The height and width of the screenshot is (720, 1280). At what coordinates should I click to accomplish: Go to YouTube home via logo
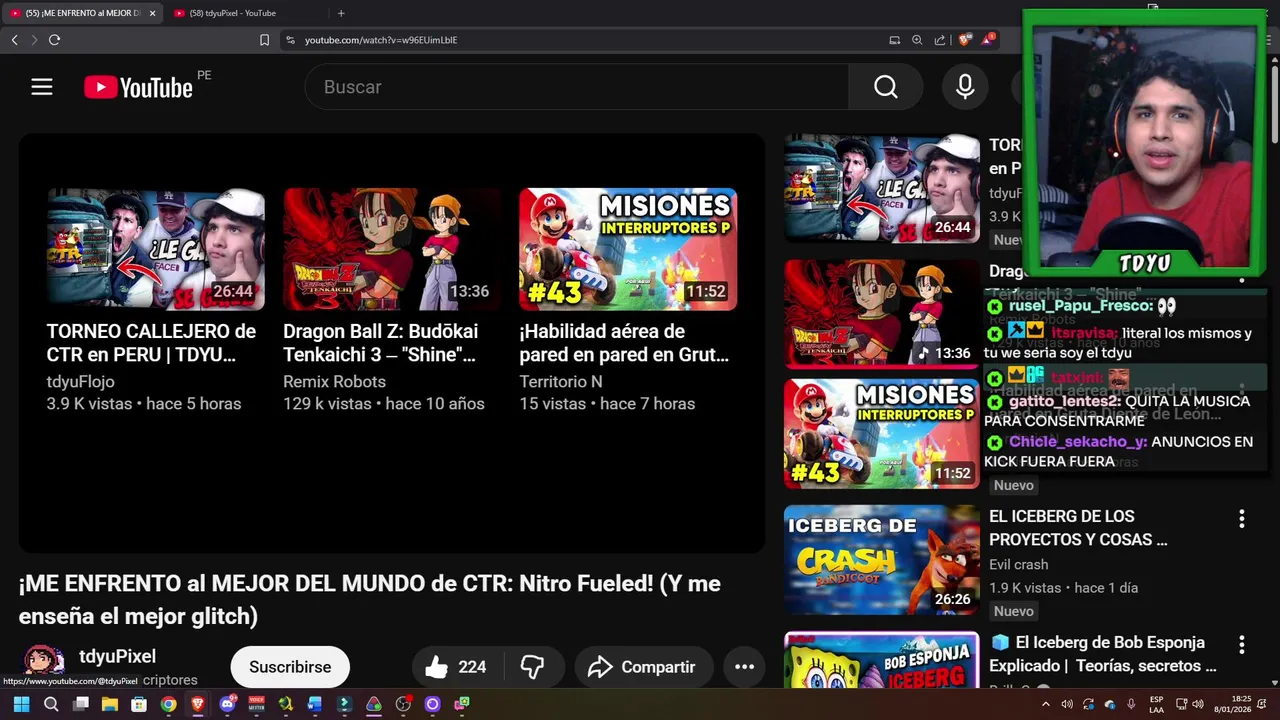tap(138, 87)
